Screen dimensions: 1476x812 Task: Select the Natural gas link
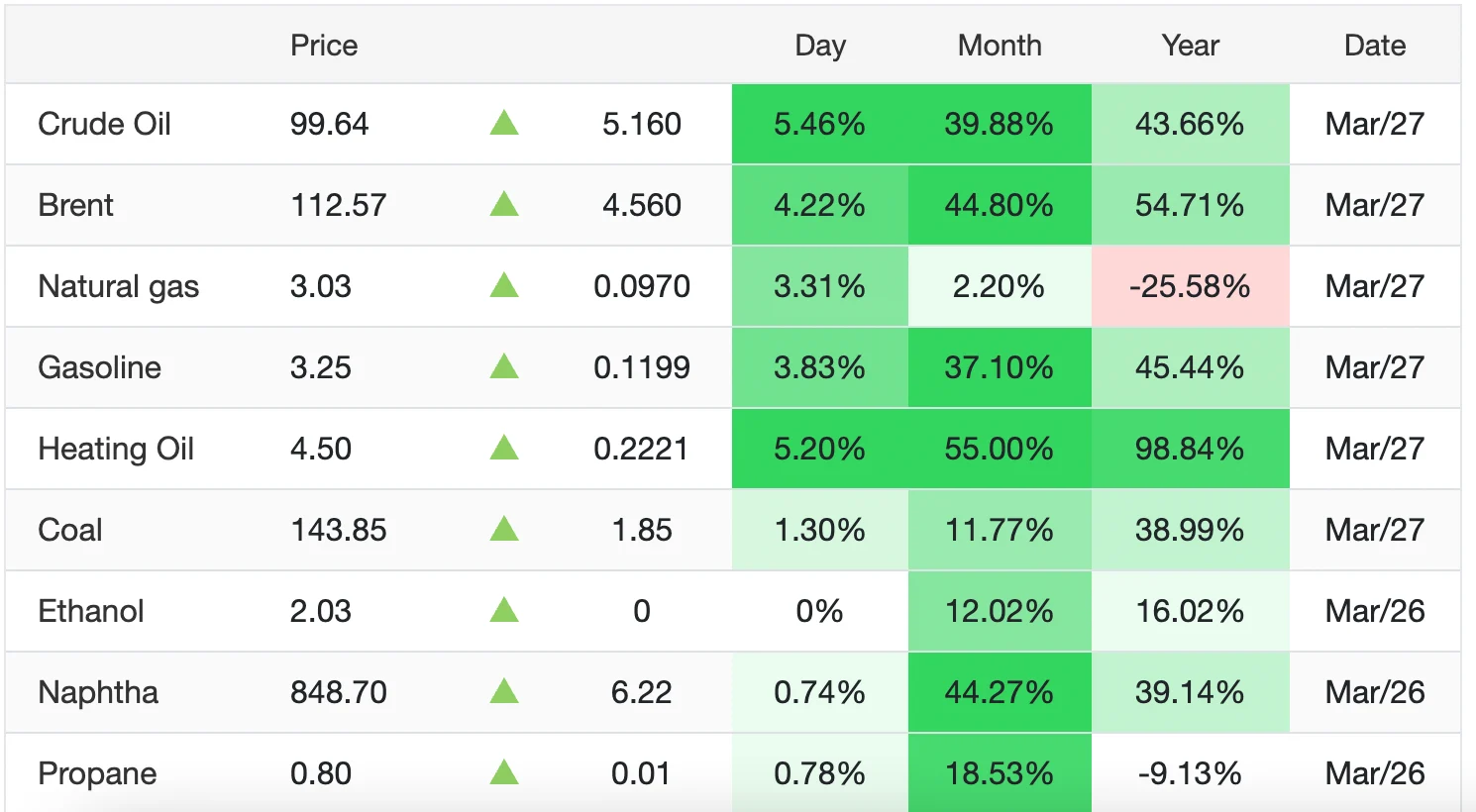pyautogui.click(x=118, y=286)
